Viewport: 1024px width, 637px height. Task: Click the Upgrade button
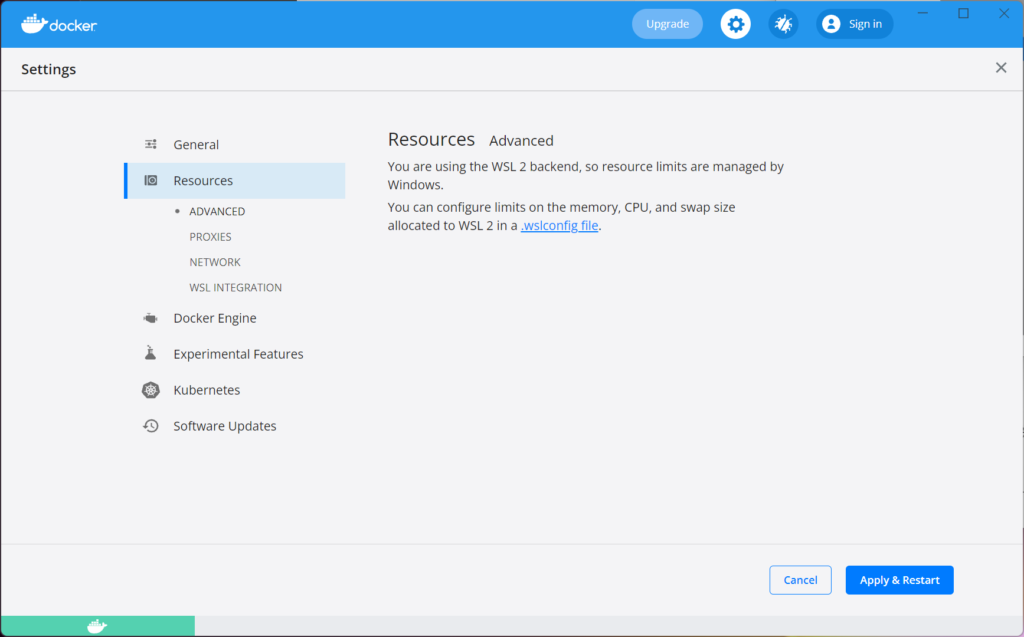coord(667,24)
